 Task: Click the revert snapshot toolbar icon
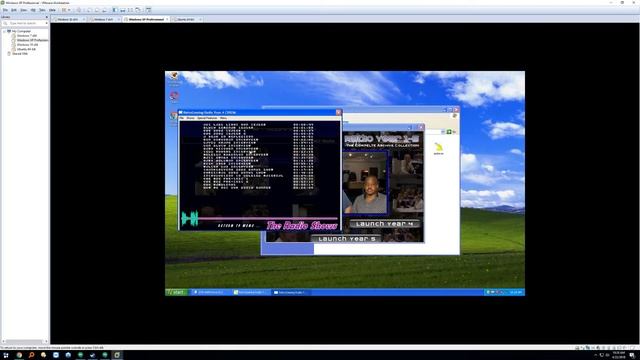click(x=97, y=10)
